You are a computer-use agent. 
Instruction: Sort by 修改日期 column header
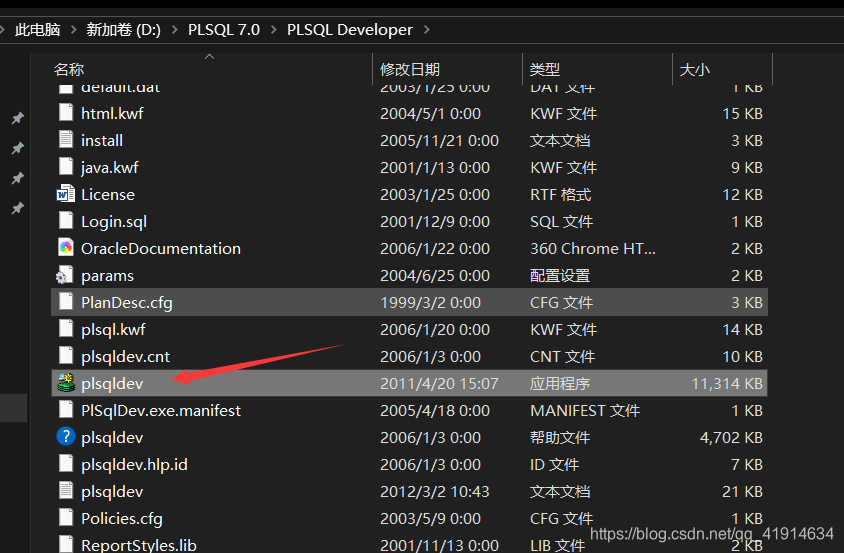[410, 69]
